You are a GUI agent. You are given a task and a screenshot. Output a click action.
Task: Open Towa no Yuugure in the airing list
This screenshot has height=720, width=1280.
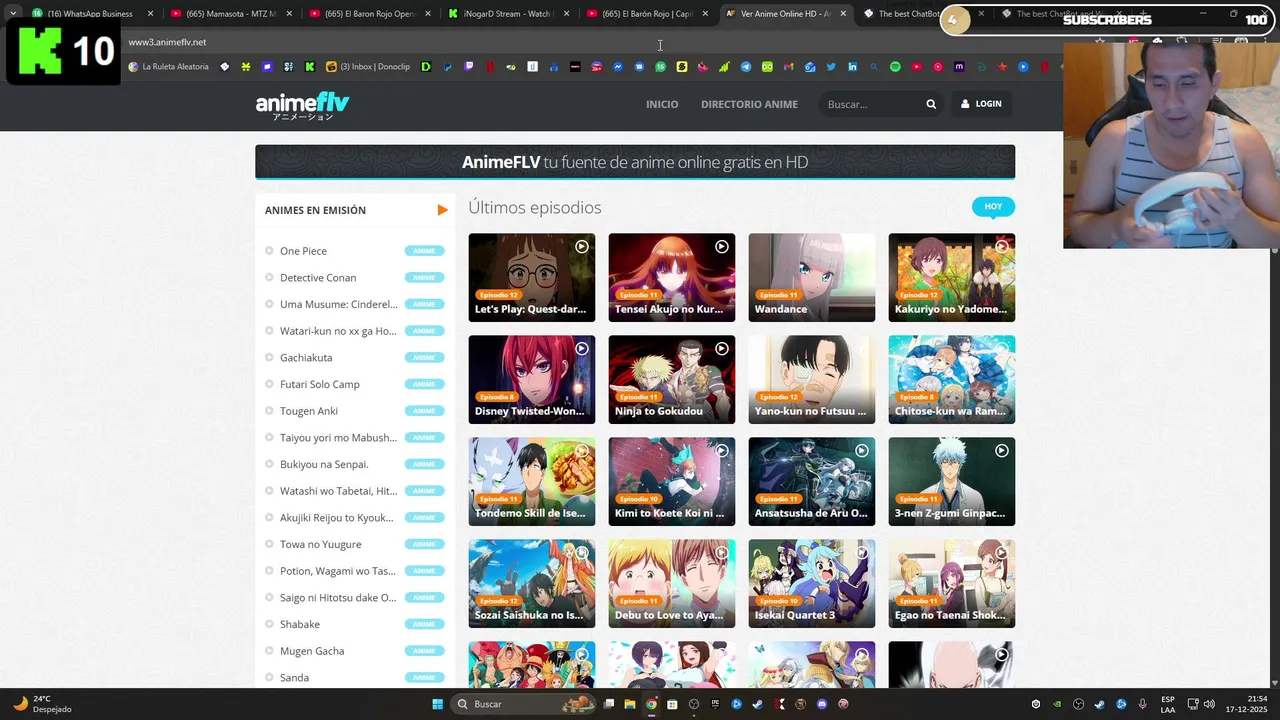coord(321,544)
